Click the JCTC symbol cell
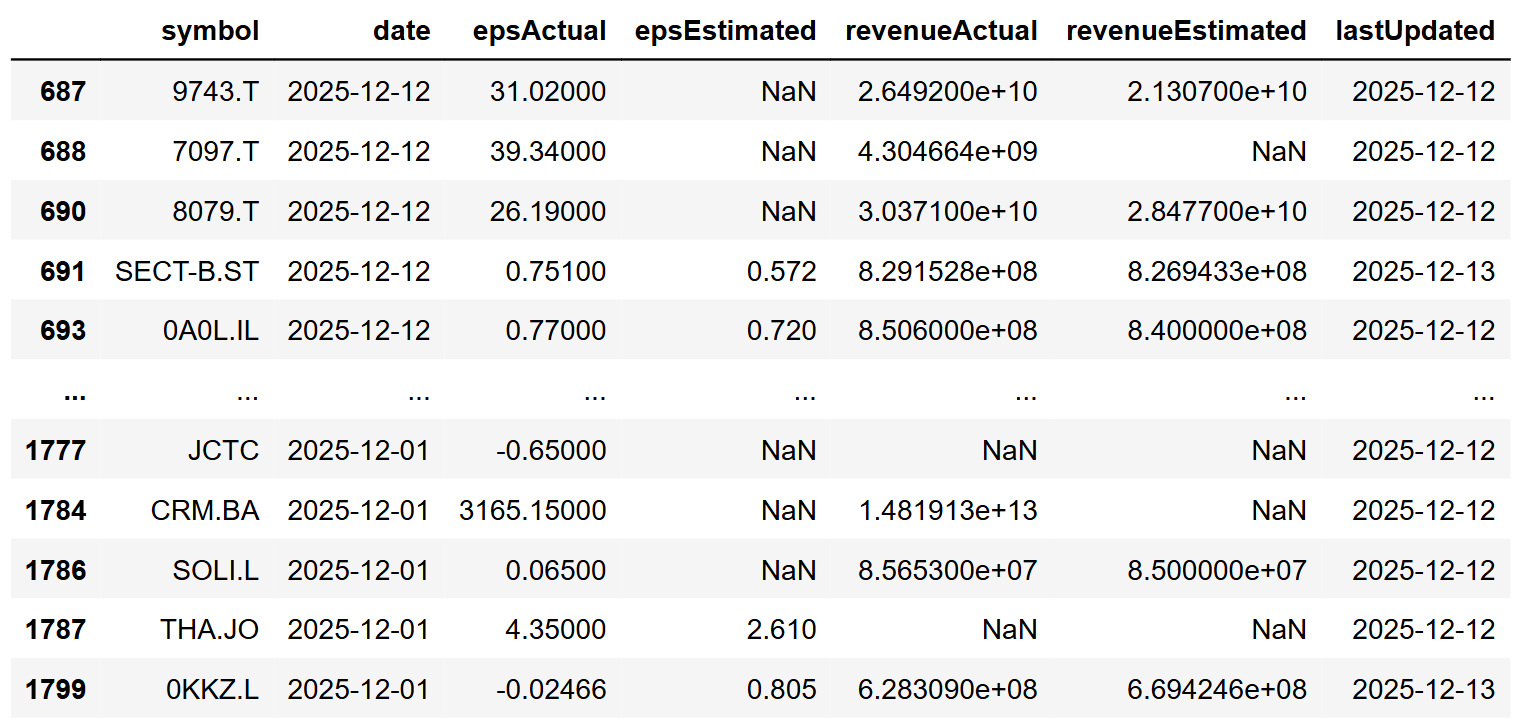 click(223, 451)
